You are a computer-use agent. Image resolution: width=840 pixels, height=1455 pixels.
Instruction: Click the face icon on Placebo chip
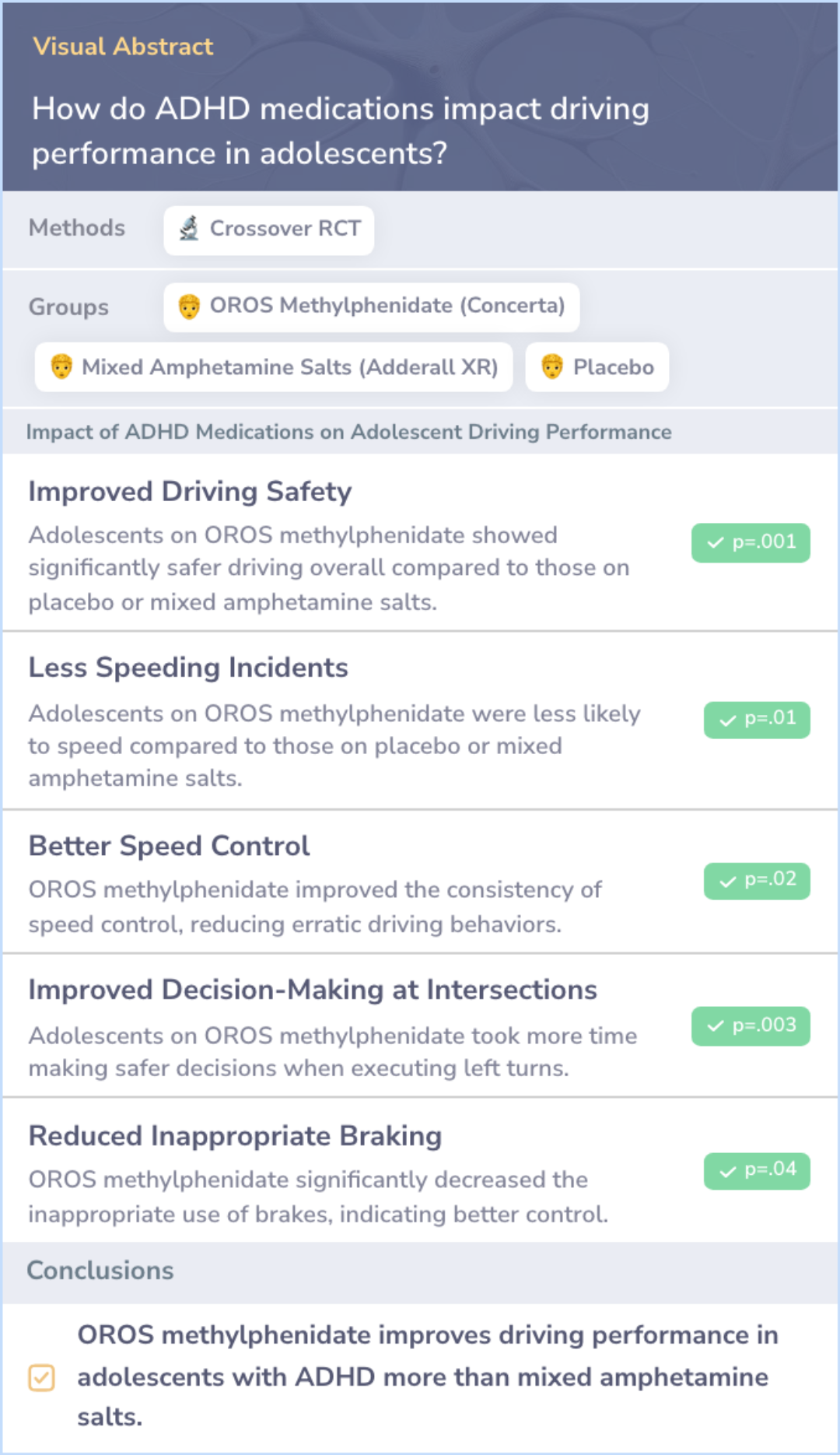(552, 366)
